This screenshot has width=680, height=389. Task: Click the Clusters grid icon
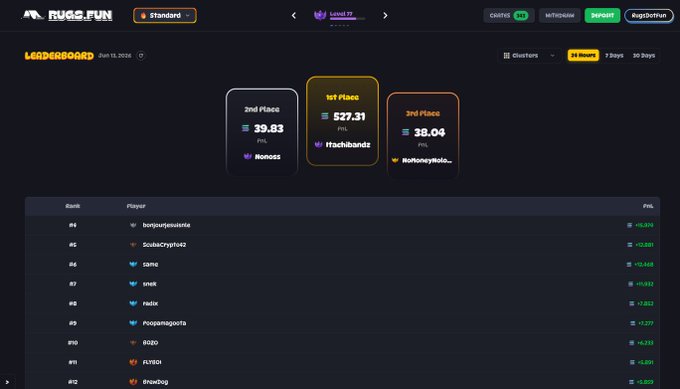[507, 56]
